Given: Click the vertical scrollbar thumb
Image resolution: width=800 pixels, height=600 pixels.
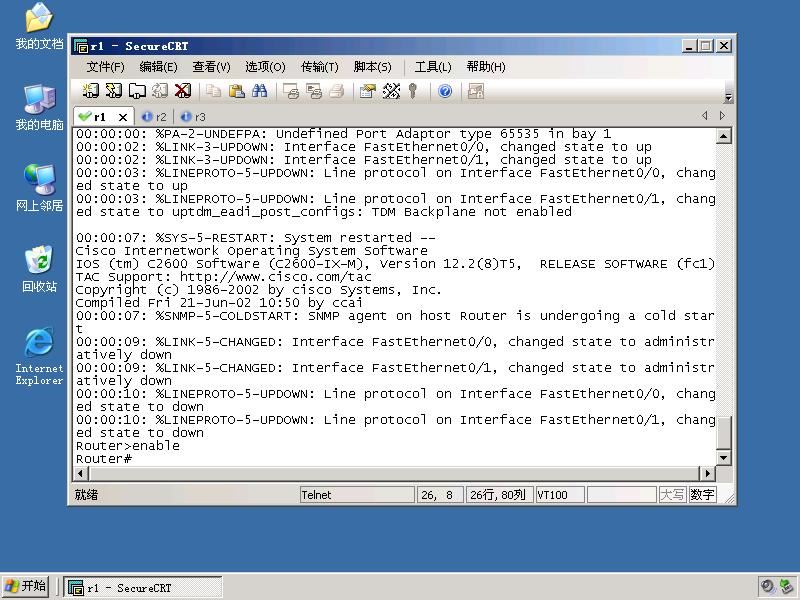Looking at the screenshot, I should tap(723, 432).
